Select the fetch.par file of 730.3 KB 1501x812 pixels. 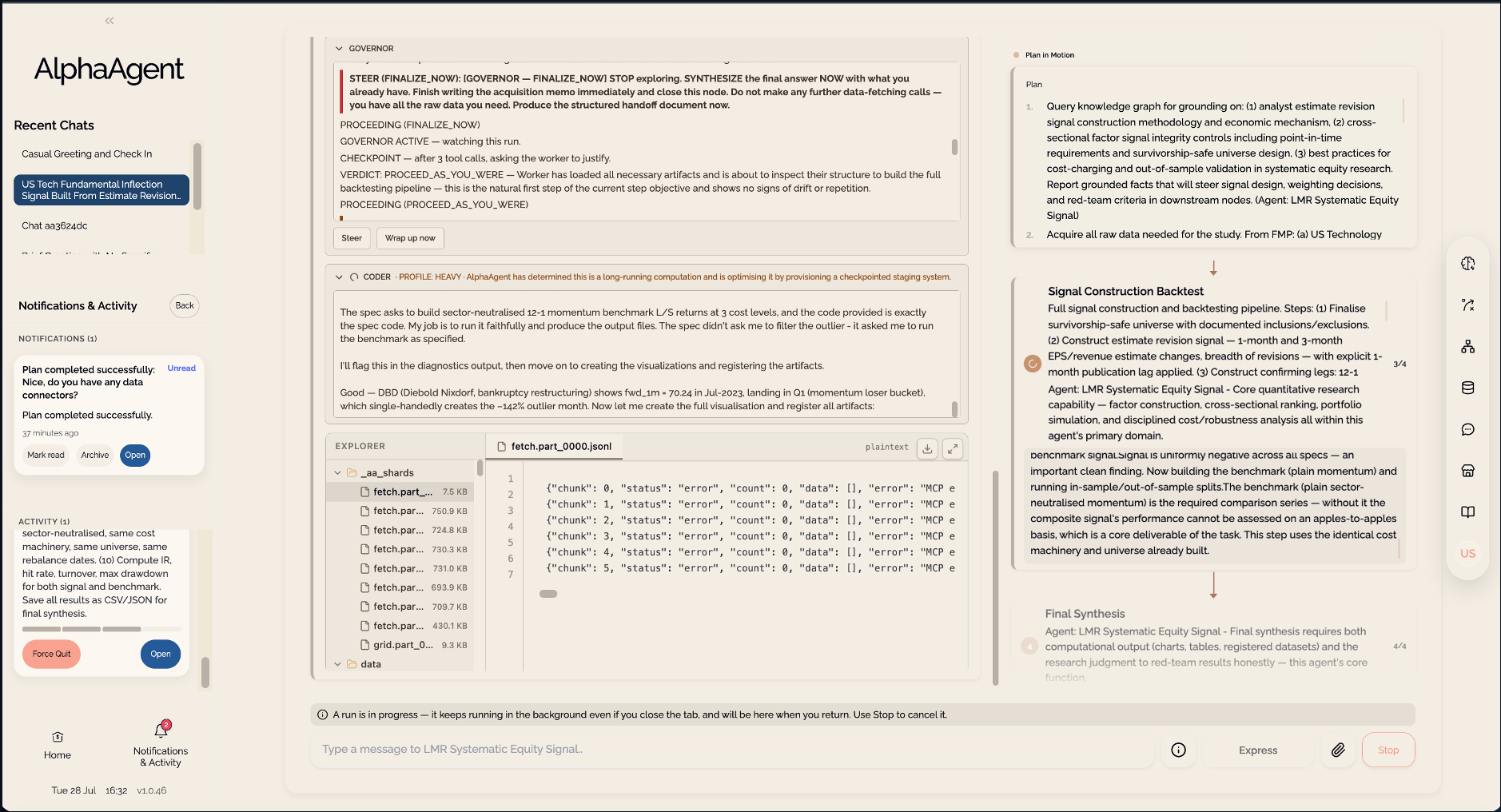(400, 550)
